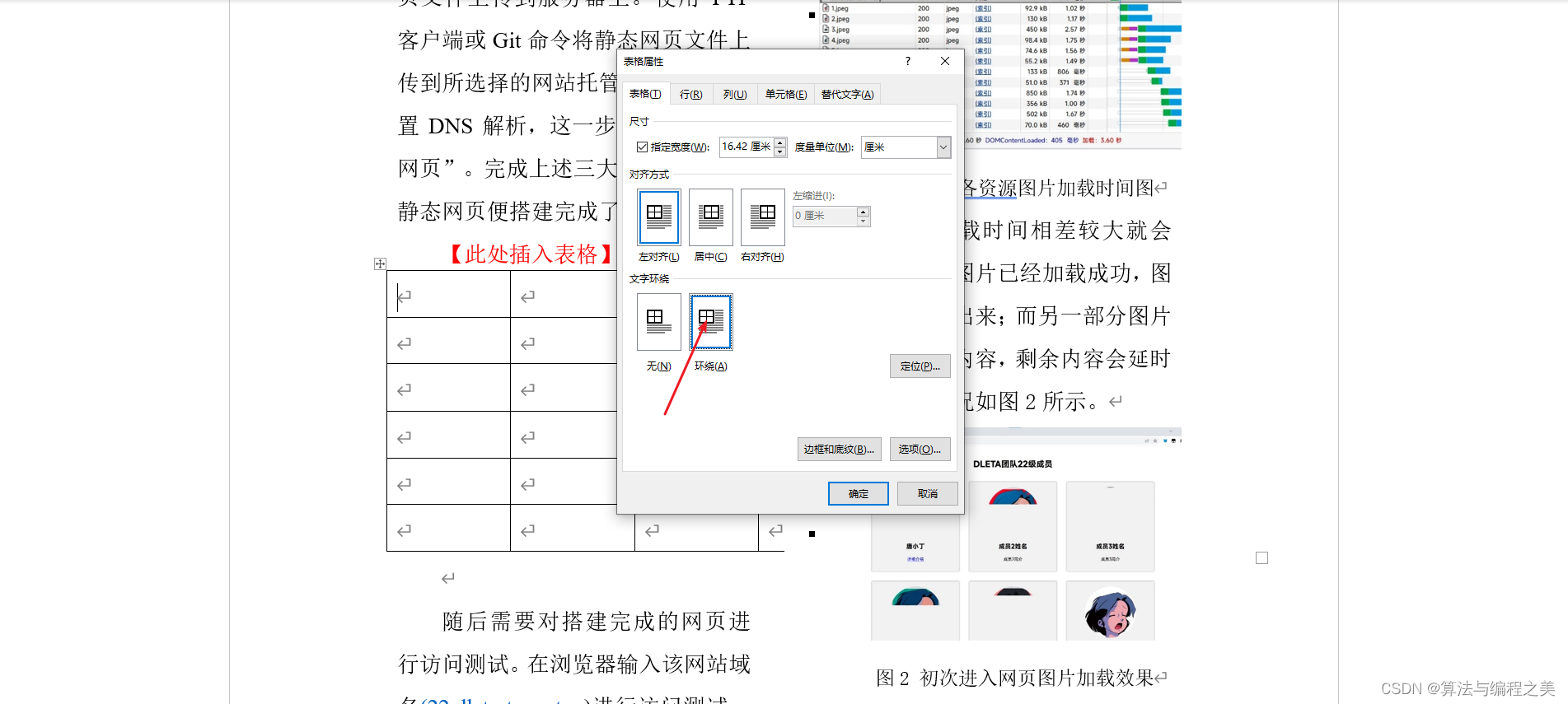Open the 度量单位 dropdown
1568x704 pixels.
point(943,147)
